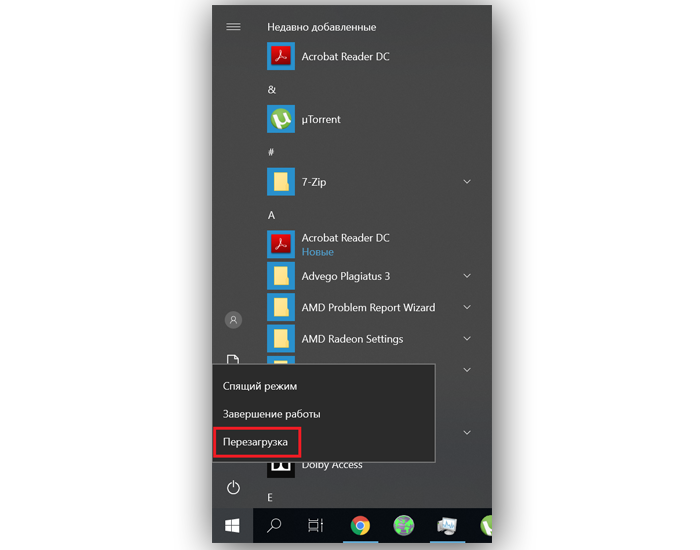The width and height of the screenshot is (700, 550).
Task: Choose Спящий режим from power menu
Action: [260, 386]
